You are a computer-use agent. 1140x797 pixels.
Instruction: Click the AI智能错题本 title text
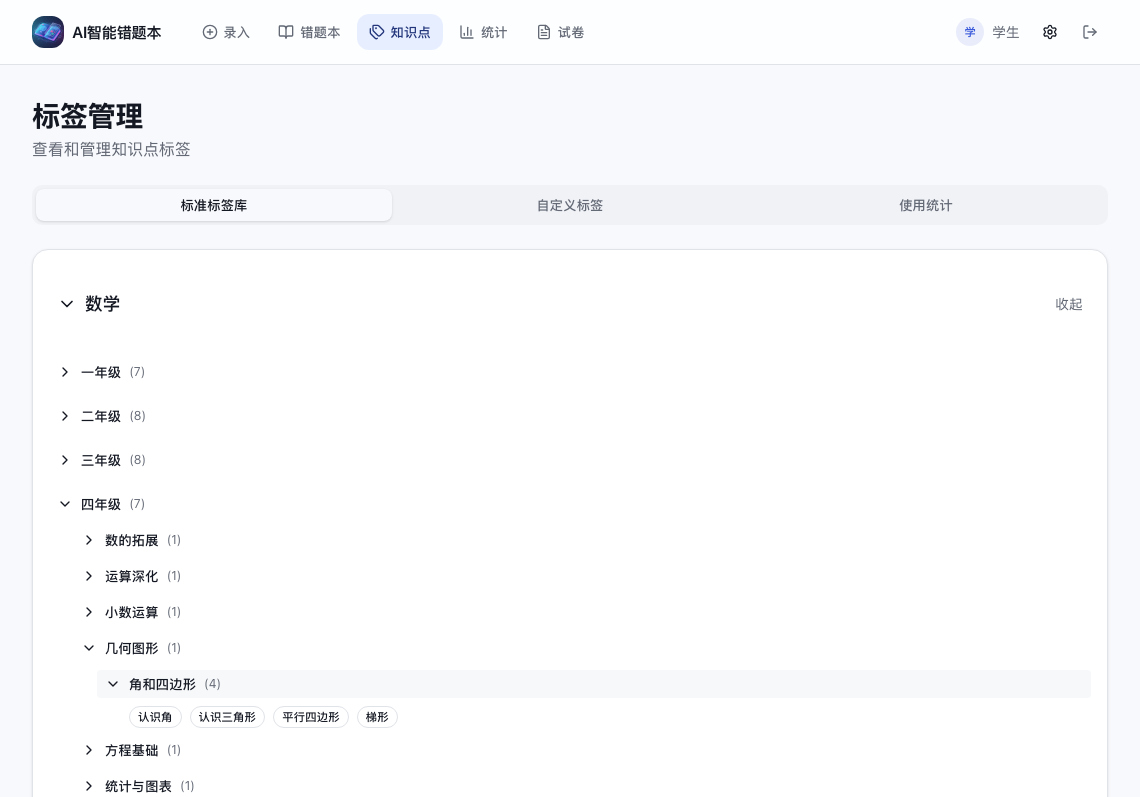coord(117,32)
